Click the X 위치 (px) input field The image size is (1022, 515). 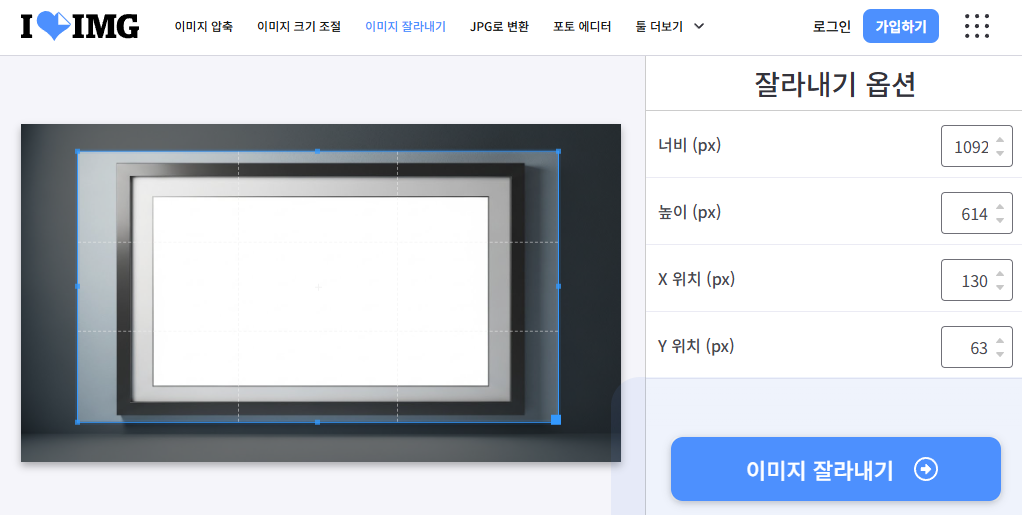click(x=976, y=280)
